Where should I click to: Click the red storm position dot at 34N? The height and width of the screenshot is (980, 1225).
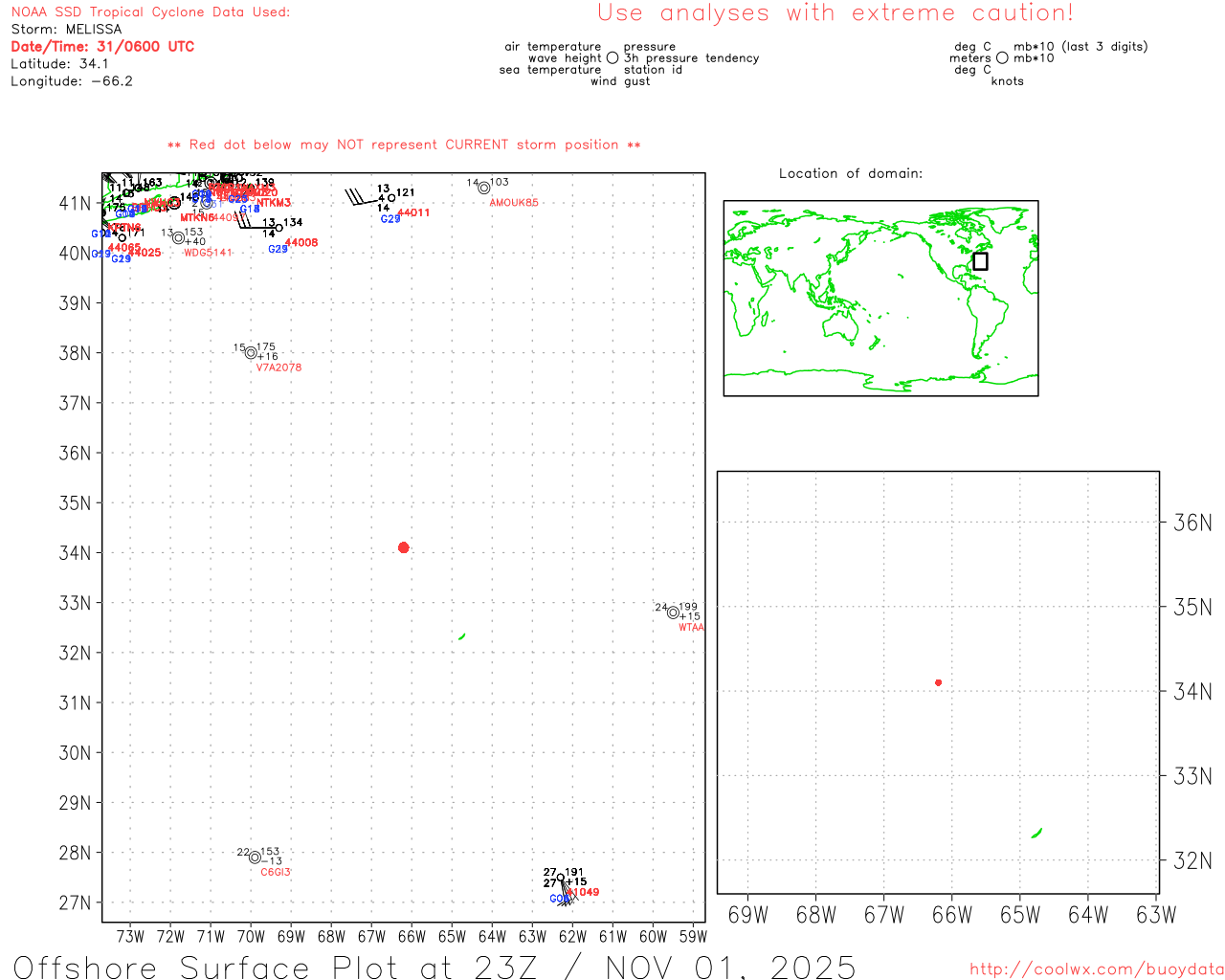pyautogui.click(x=403, y=547)
